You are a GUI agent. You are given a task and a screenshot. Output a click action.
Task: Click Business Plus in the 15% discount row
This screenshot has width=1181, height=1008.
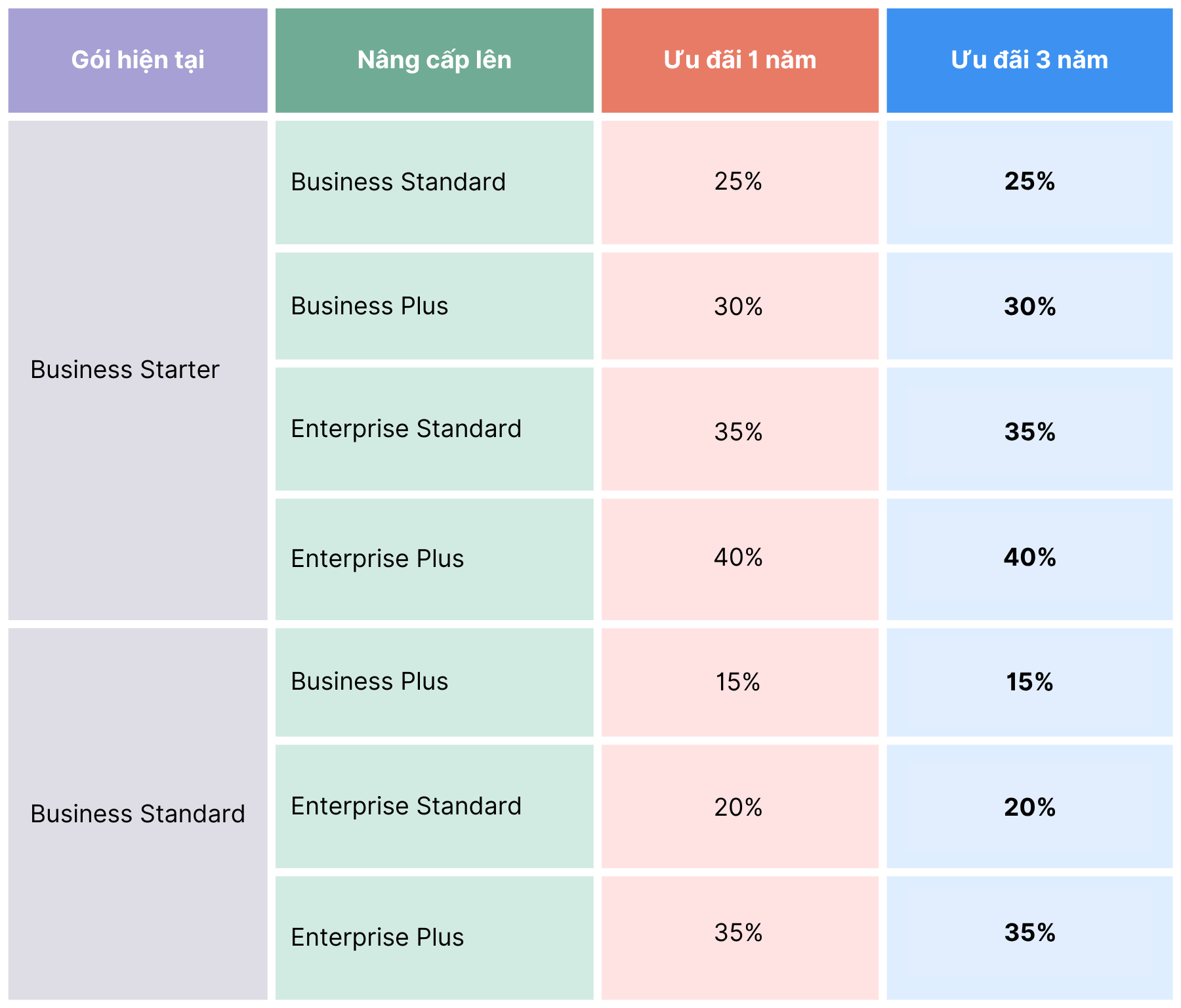coord(369,682)
